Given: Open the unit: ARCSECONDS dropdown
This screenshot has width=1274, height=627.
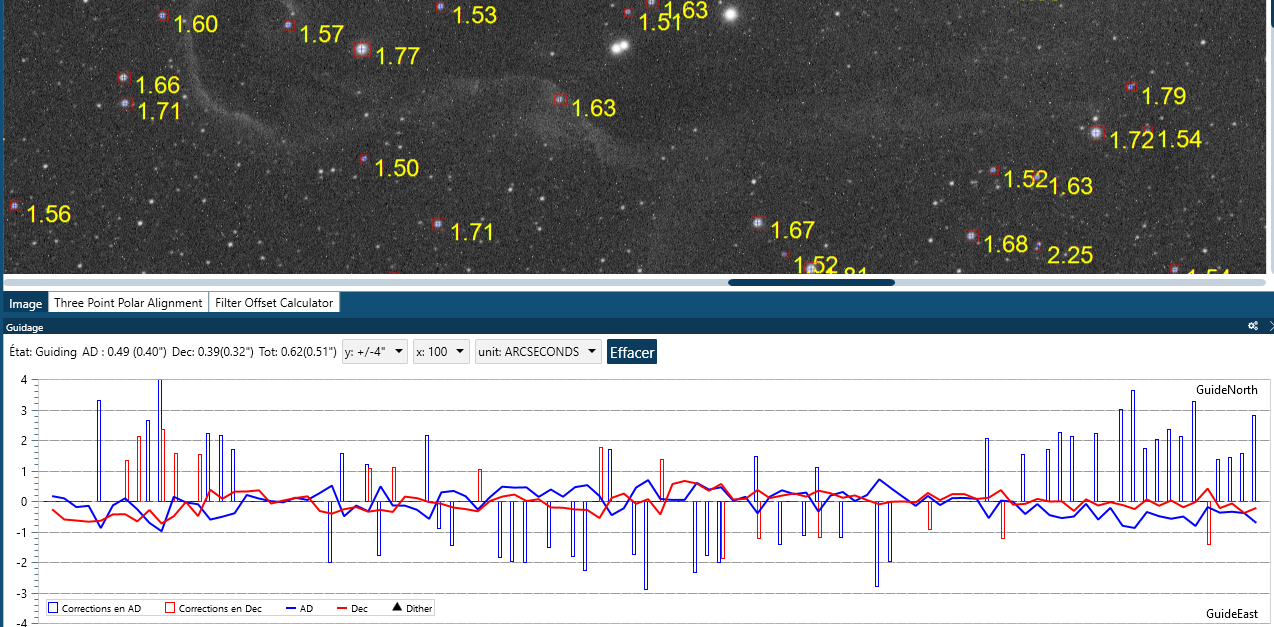Looking at the screenshot, I should 538,352.
